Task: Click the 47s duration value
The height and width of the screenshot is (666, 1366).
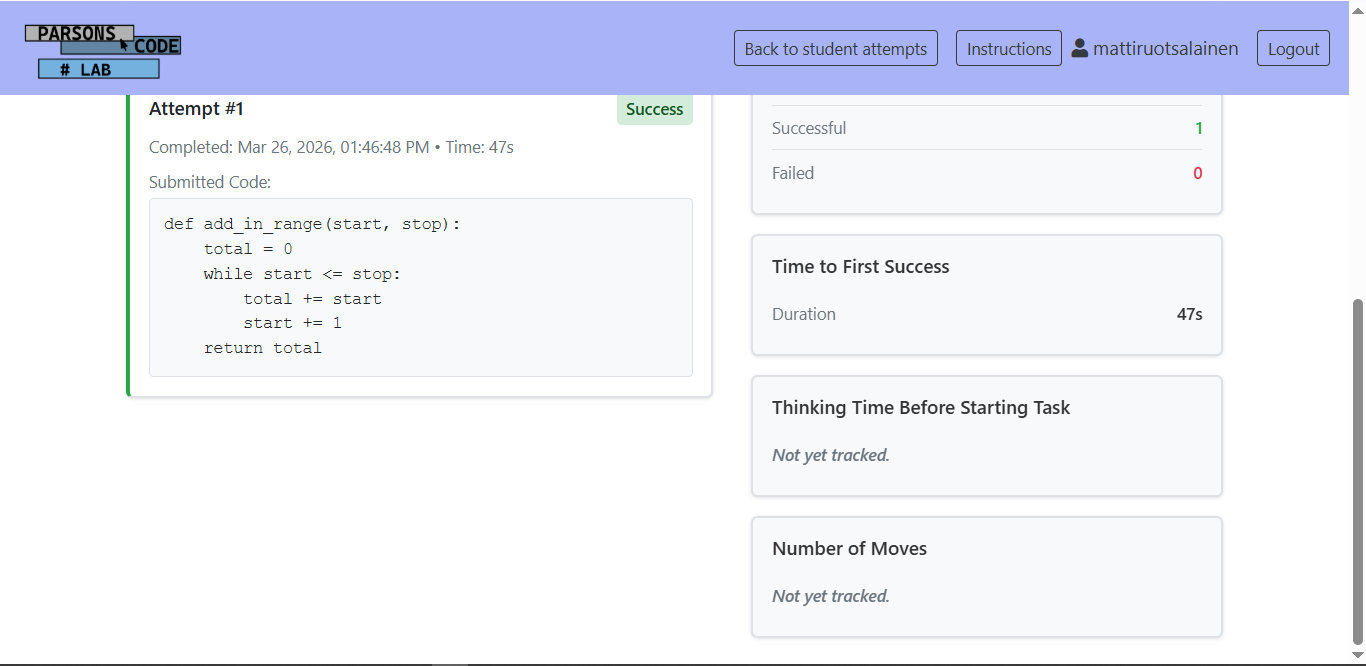Action: (x=1189, y=314)
